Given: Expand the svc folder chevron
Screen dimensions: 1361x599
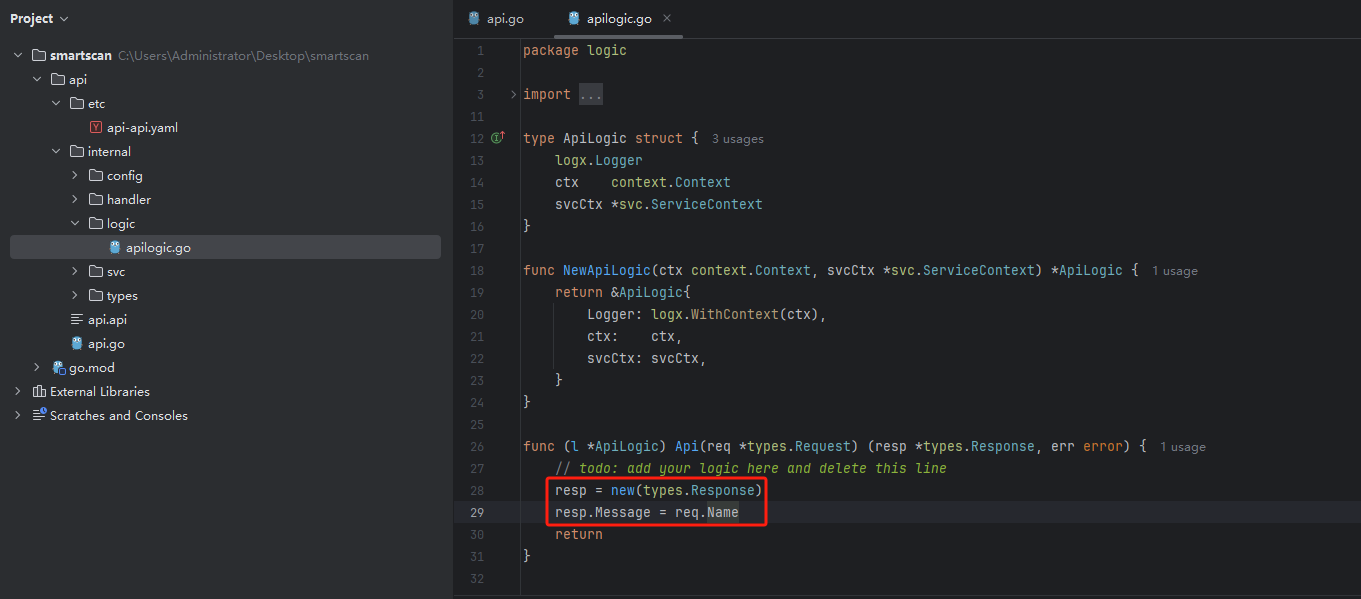Looking at the screenshot, I should (x=75, y=272).
